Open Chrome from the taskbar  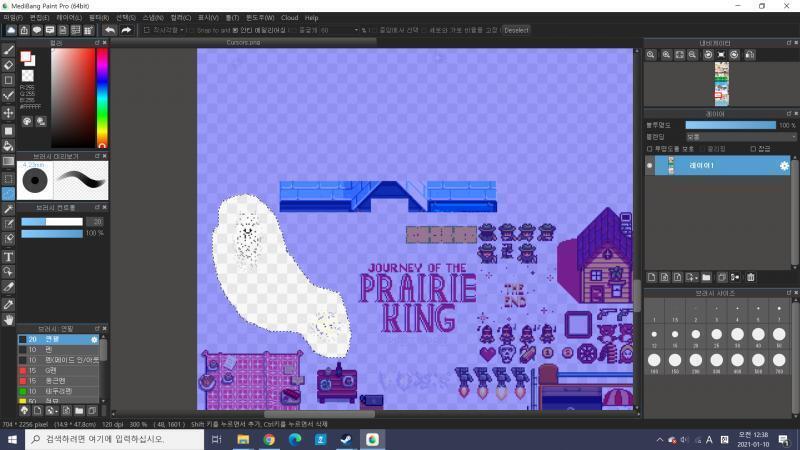269,439
